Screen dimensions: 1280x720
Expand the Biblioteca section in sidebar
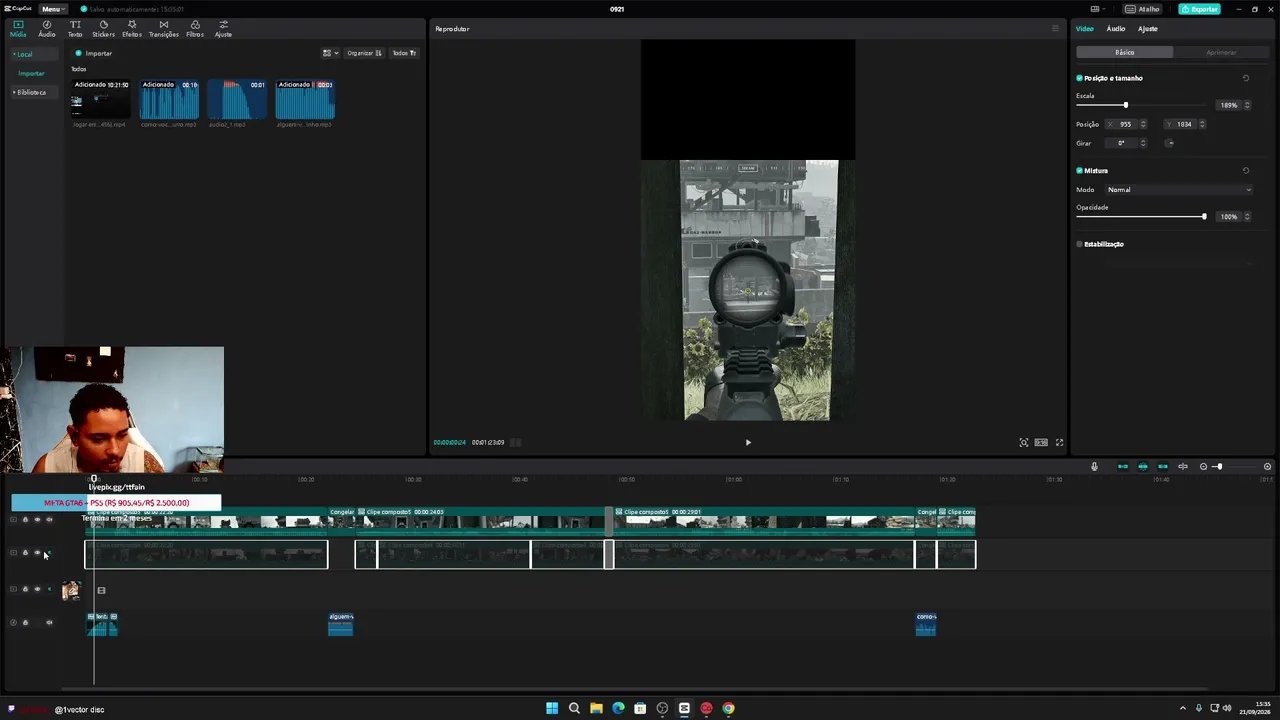pos(30,92)
